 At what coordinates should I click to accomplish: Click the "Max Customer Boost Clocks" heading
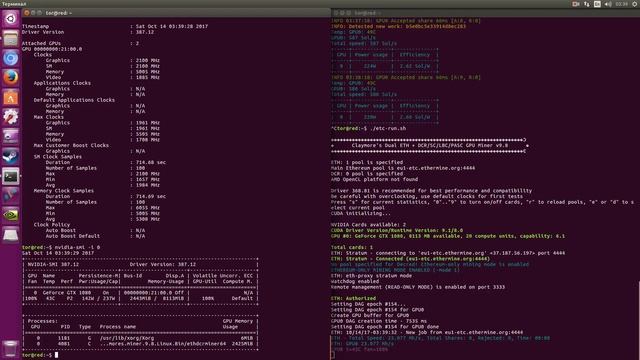pyautogui.click(x=71, y=145)
